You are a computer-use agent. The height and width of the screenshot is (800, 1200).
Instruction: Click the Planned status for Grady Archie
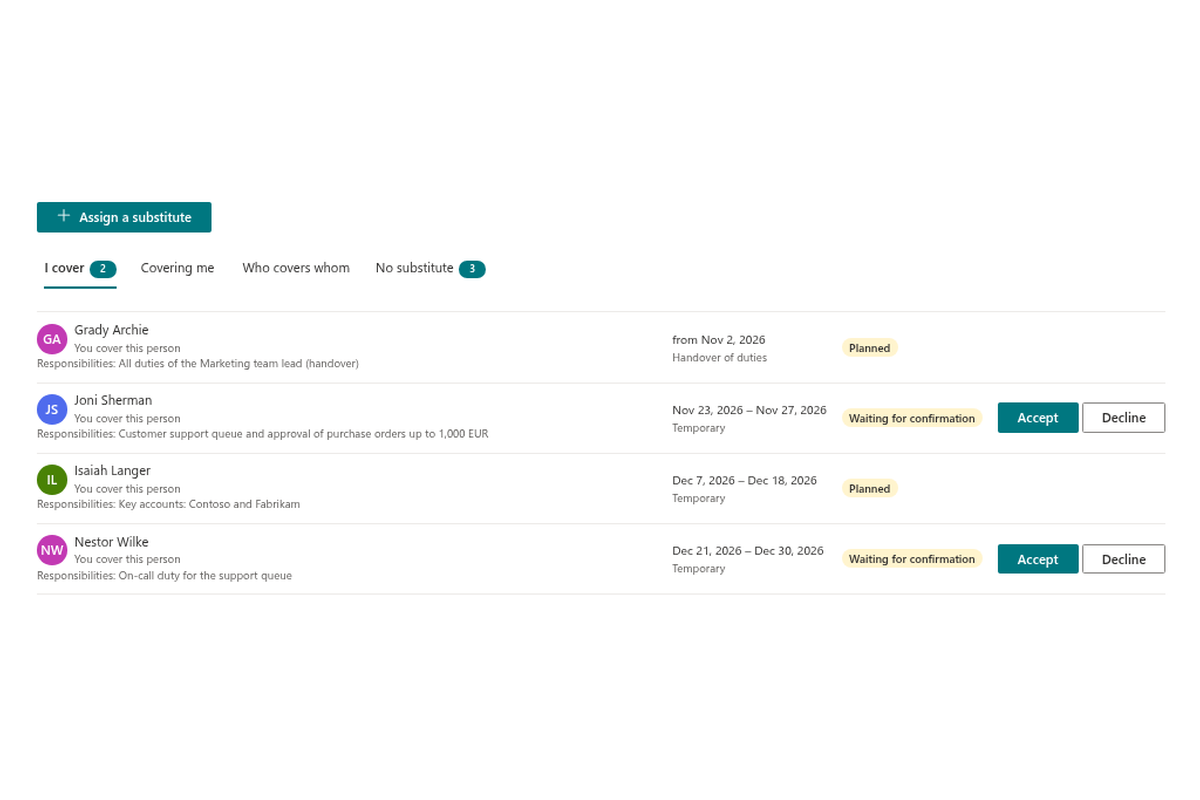tap(869, 348)
